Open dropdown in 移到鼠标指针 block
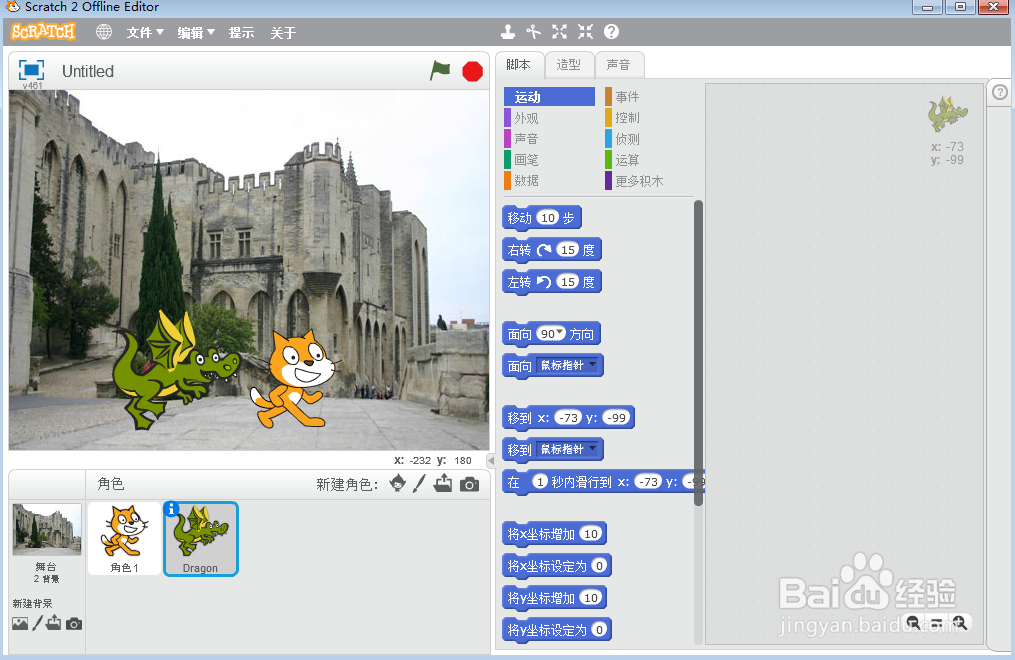Image resolution: width=1015 pixels, height=660 pixels. coord(594,448)
